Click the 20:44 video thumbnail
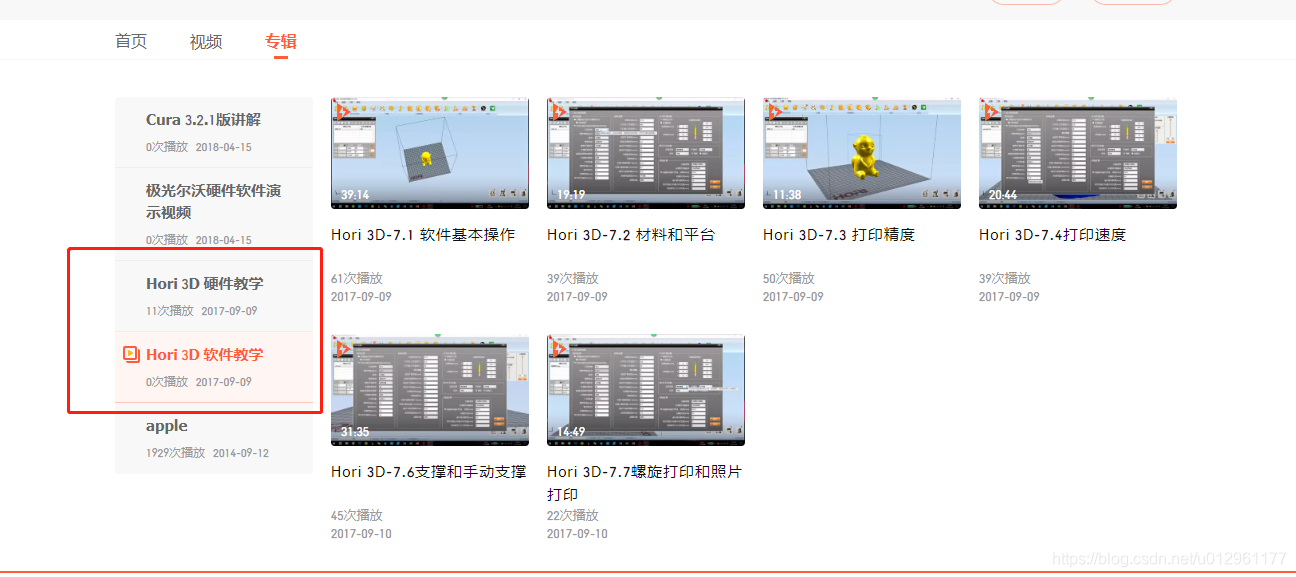 [x=1077, y=152]
